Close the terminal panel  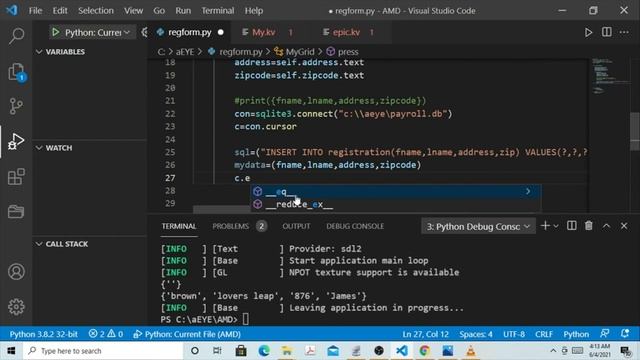click(x=624, y=226)
